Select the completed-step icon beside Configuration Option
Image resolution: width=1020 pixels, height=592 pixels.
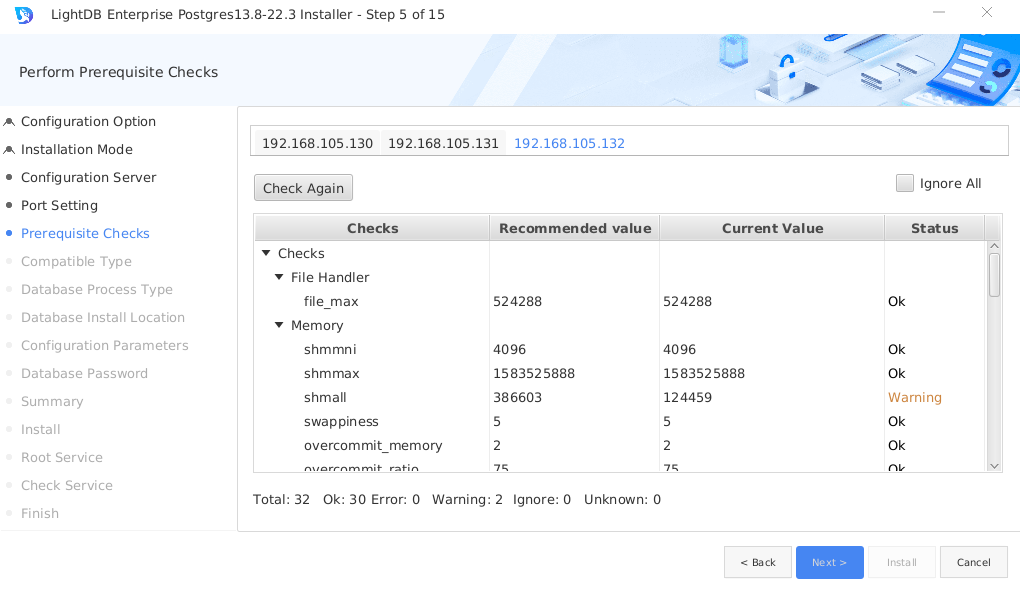click(x=9, y=121)
